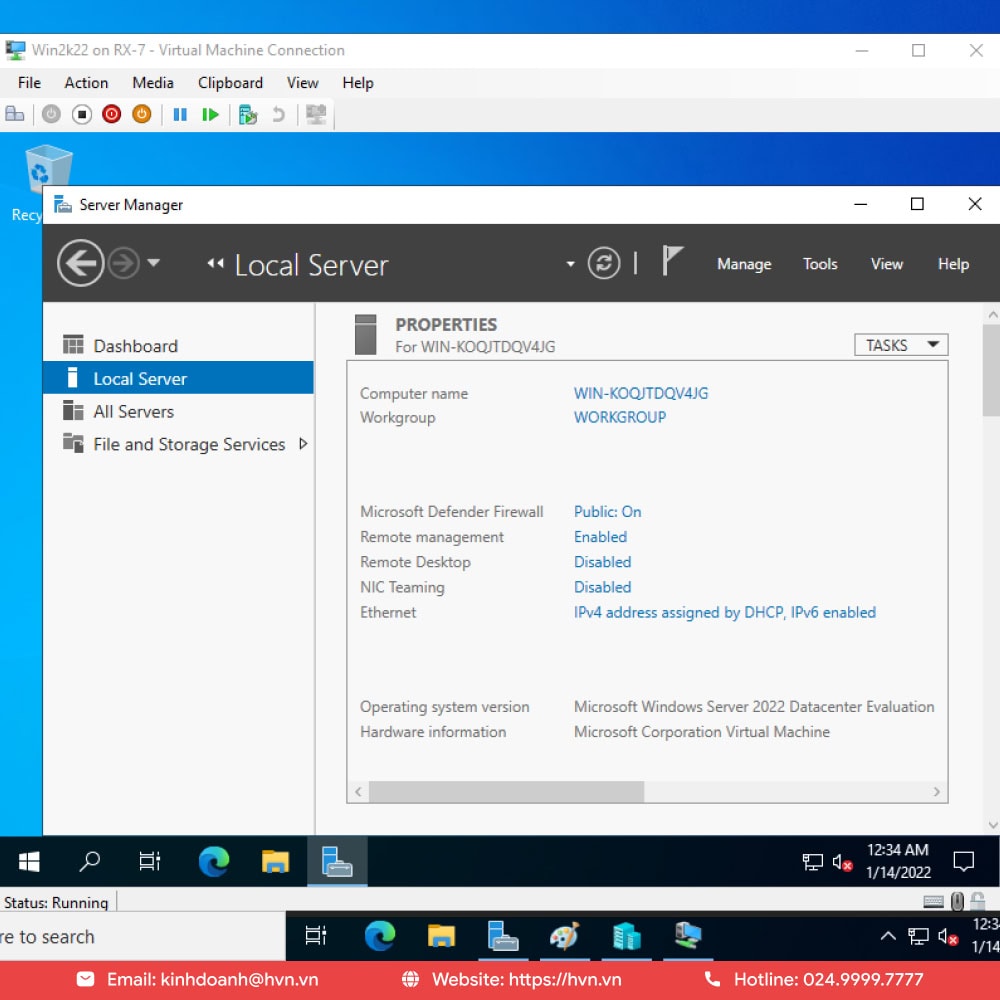
Task: Click the VM Start power icon
Action: (x=51, y=115)
